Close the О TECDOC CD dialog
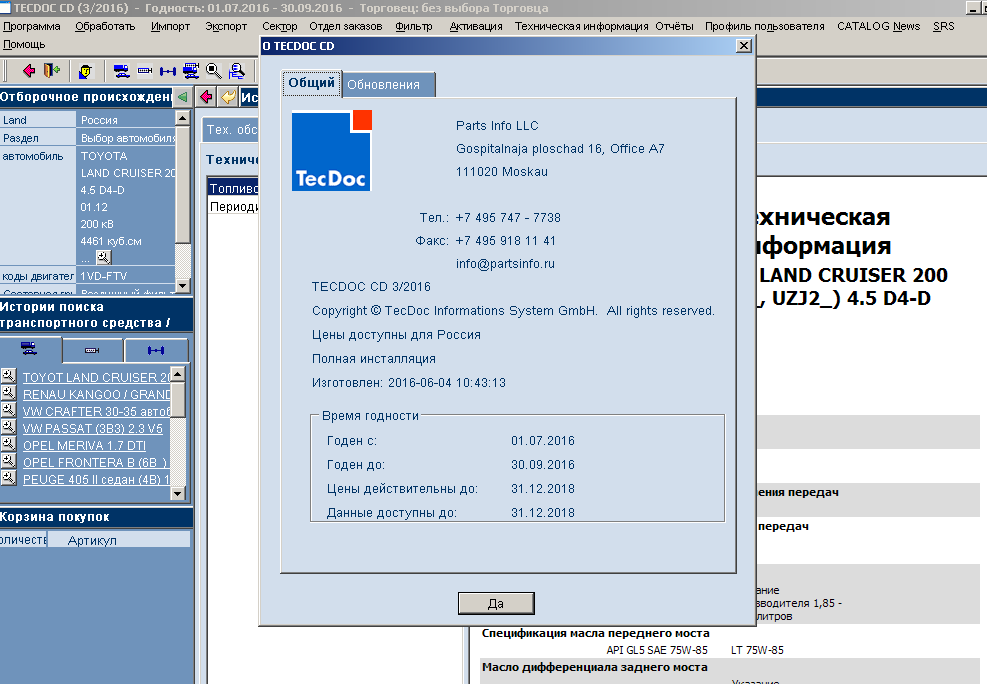987x684 pixels. [743, 46]
